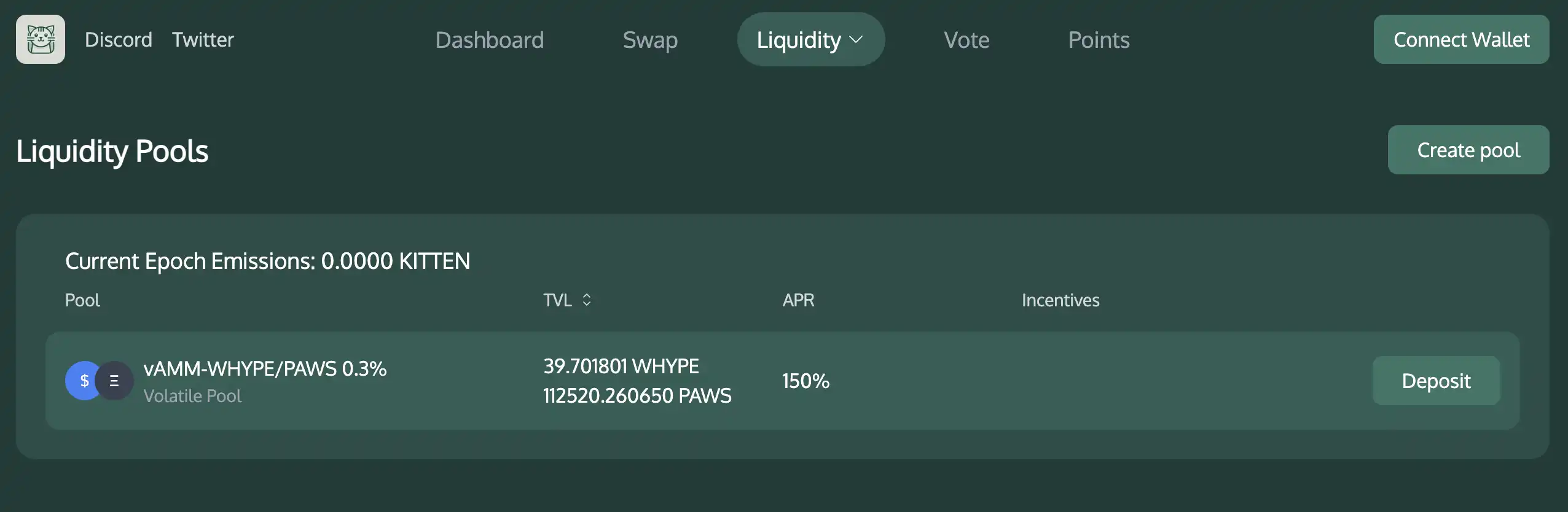
Task: Deposit into the WHYPE/PAWS pool
Action: point(1436,381)
